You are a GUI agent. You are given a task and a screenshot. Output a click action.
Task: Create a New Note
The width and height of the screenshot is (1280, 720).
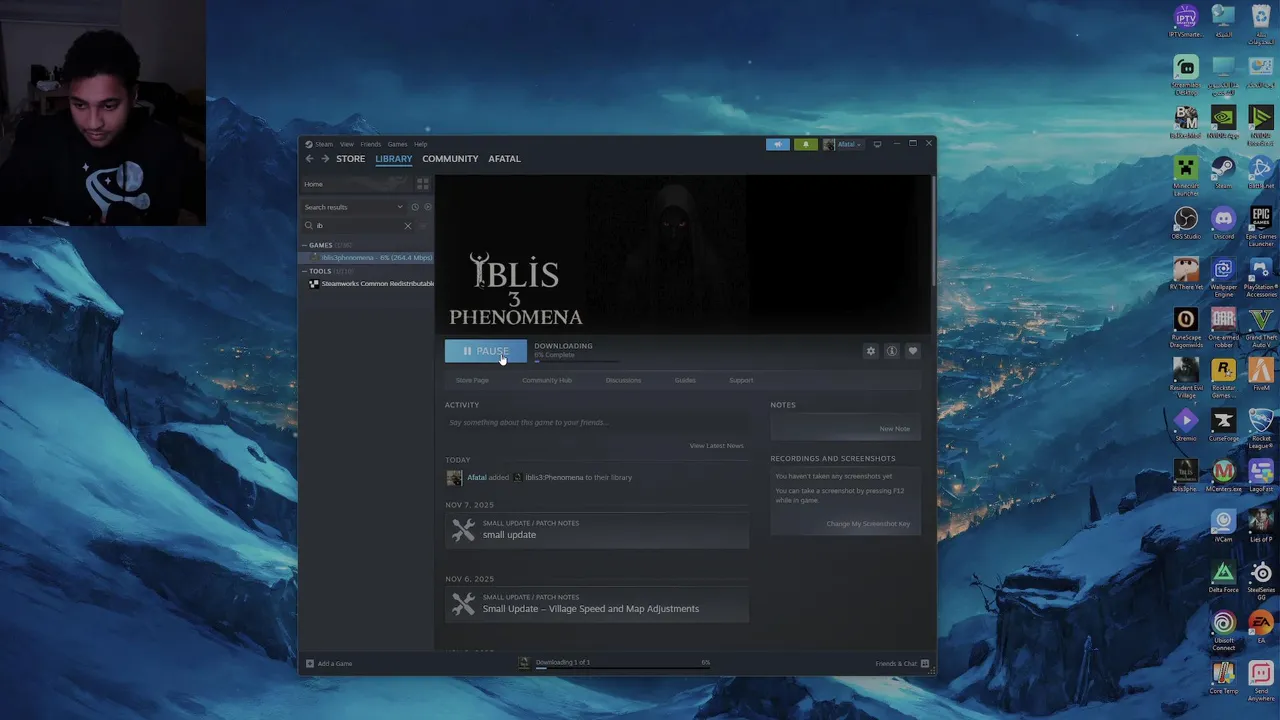(x=894, y=429)
